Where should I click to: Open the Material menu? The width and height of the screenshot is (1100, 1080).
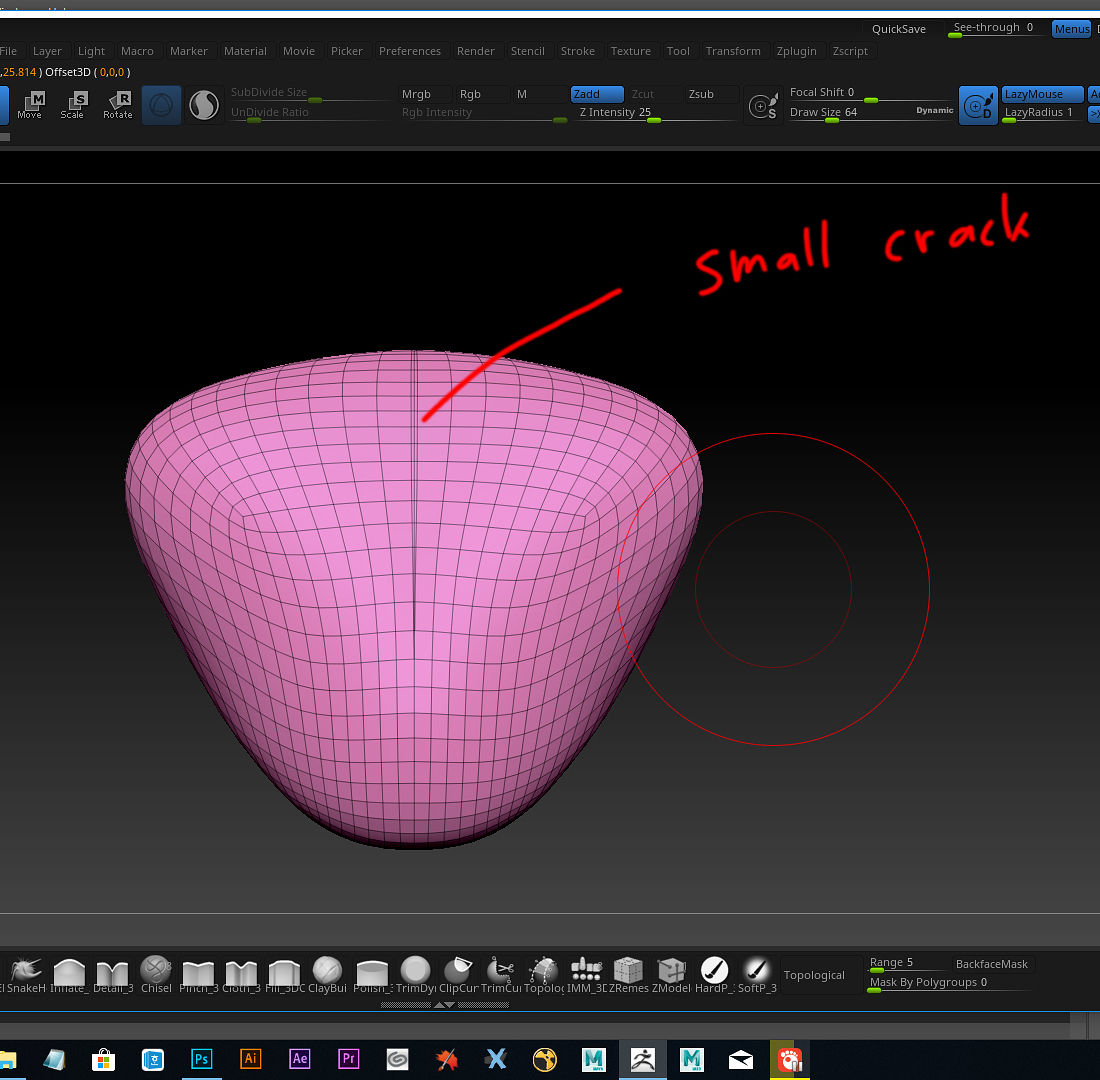click(x=245, y=51)
